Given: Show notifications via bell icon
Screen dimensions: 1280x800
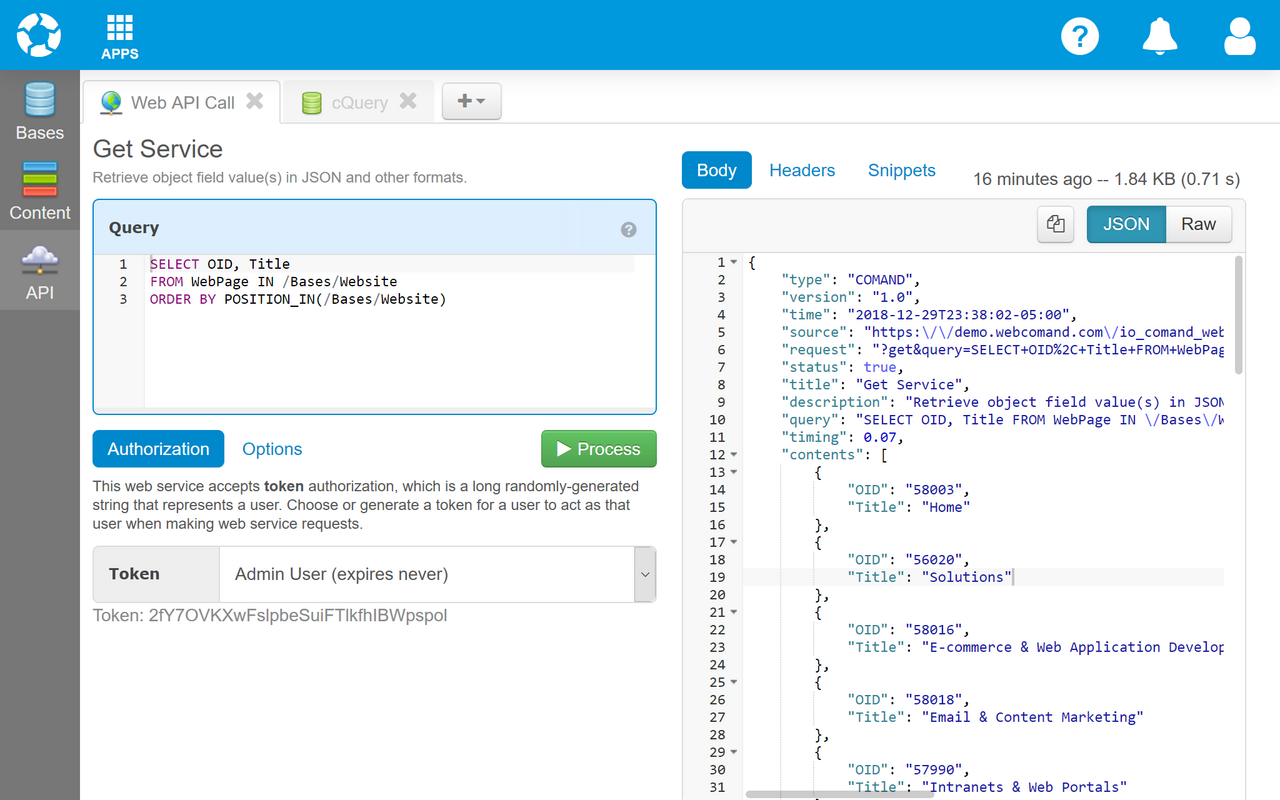Looking at the screenshot, I should pyautogui.click(x=1159, y=36).
